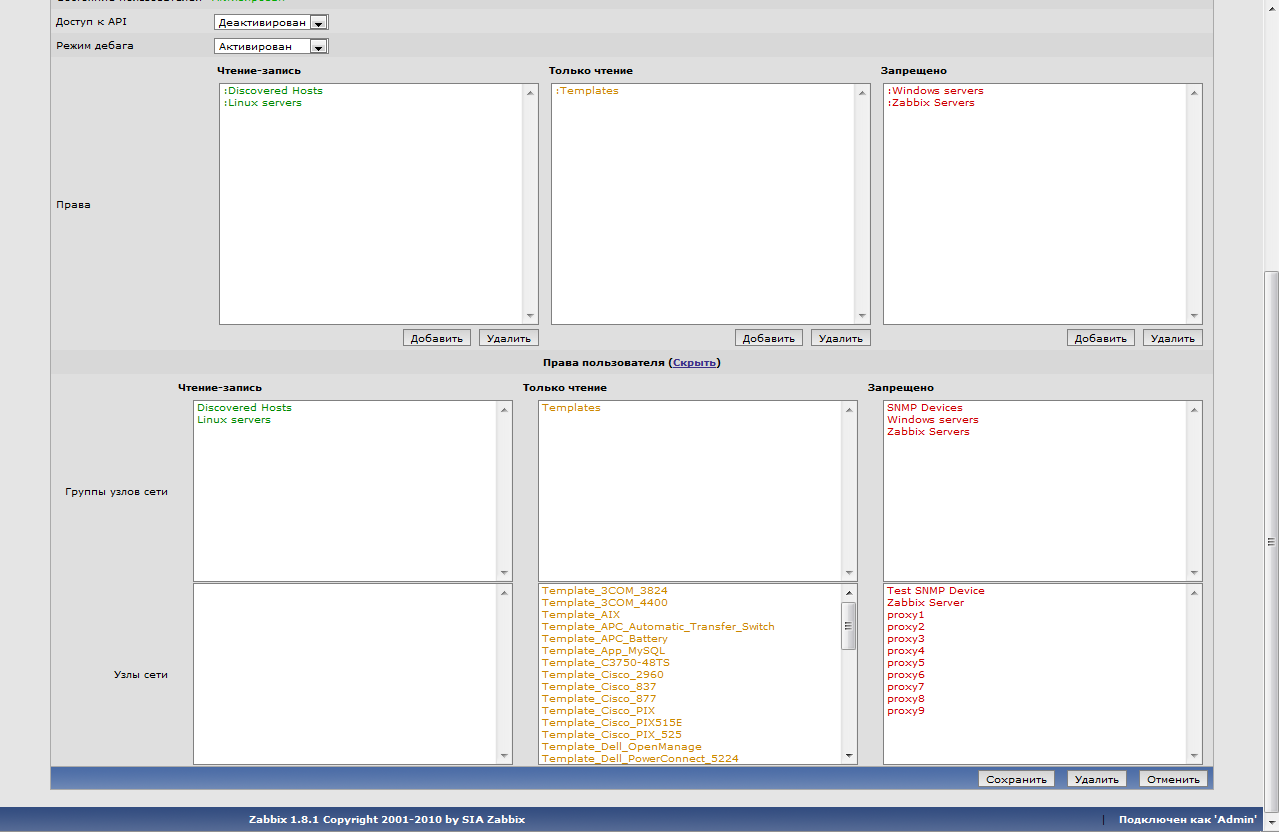Screen dimensions: 1279x832
Task: Click the page's vertical scrollbar thumb
Action: [x=1271, y=541]
